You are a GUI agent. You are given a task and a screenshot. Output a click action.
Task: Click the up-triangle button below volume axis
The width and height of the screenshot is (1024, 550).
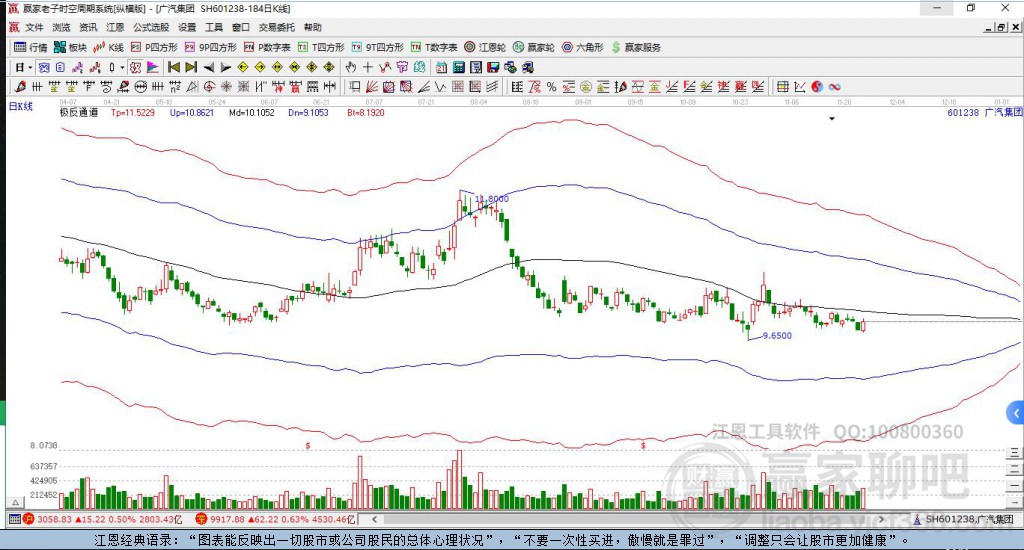click(x=16, y=502)
